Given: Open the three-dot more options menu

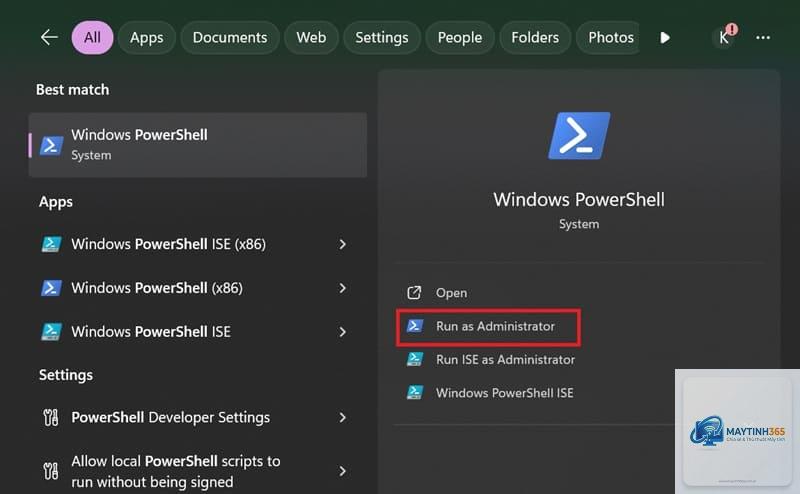Looking at the screenshot, I should click(x=763, y=37).
